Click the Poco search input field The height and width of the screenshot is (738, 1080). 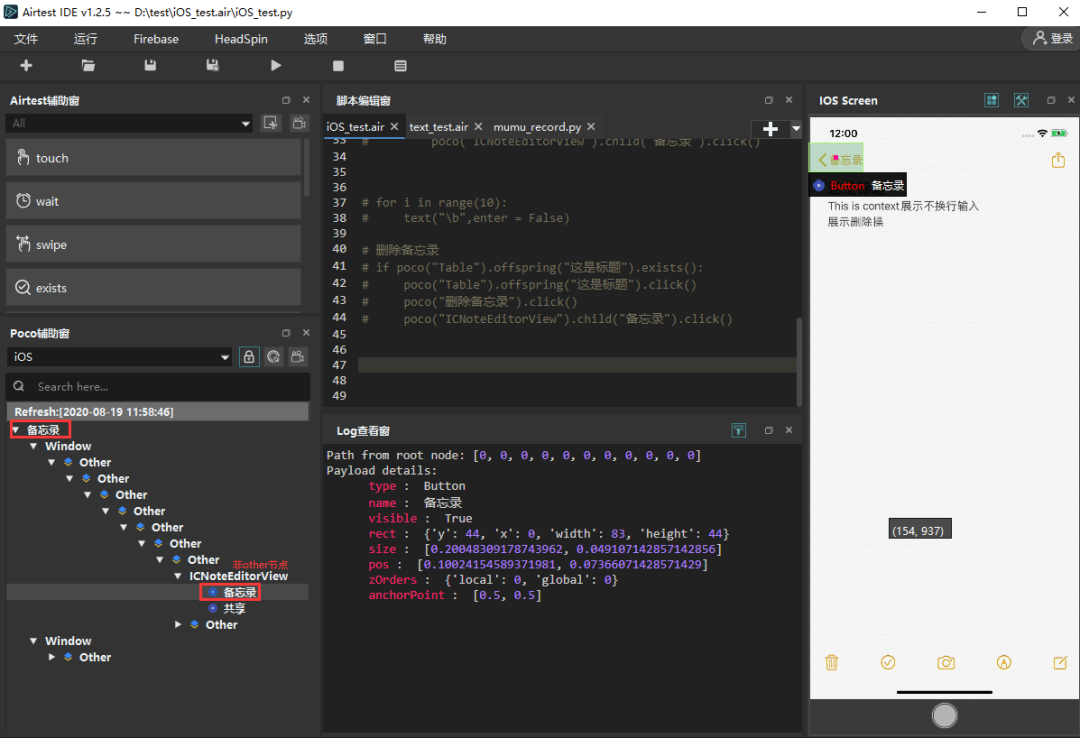coord(160,386)
